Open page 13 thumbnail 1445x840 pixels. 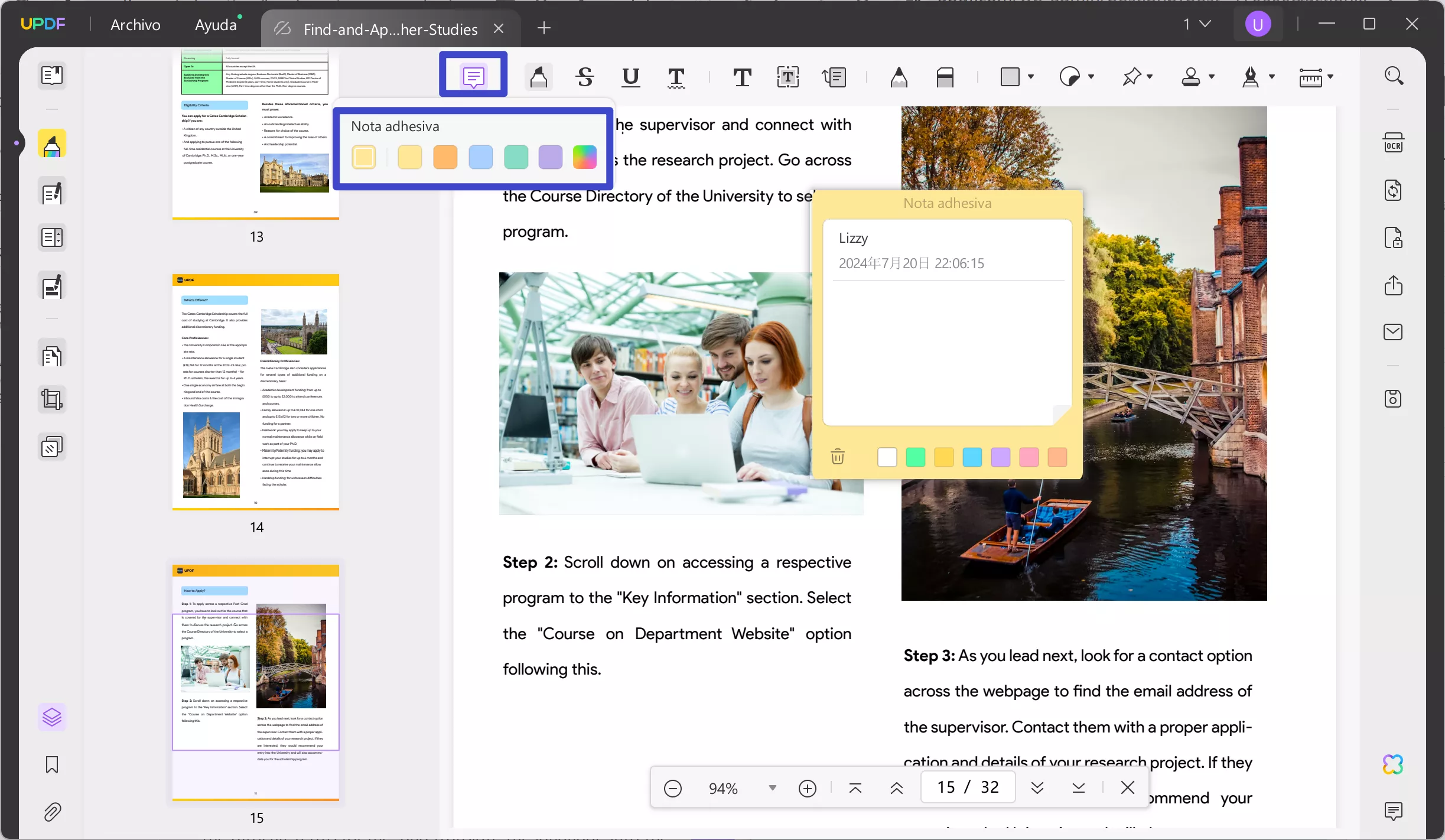click(x=256, y=134)
